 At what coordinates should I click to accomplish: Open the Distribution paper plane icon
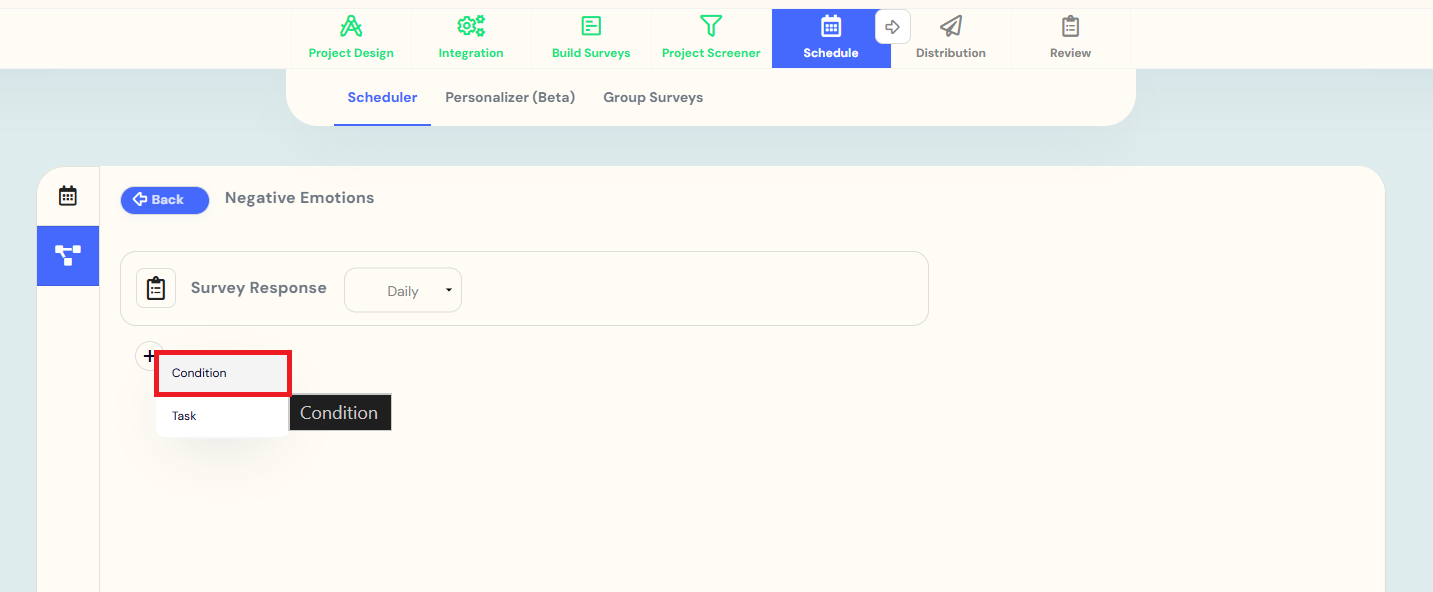click(x=951, y=27)
